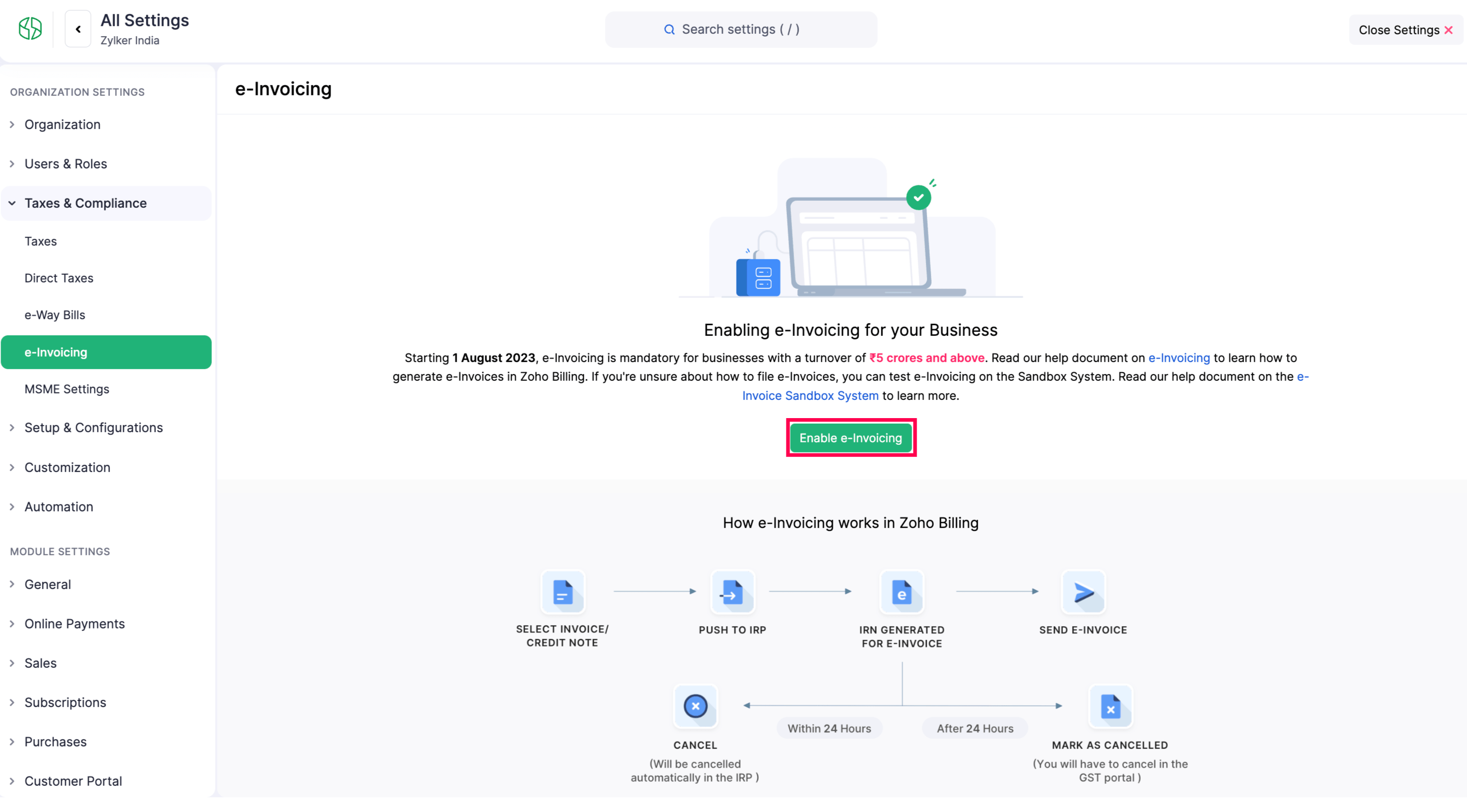Click the ORGANIZATION SETTINGS header
The width and height of the screenshot is (1467, 812).
coord(78,92)
